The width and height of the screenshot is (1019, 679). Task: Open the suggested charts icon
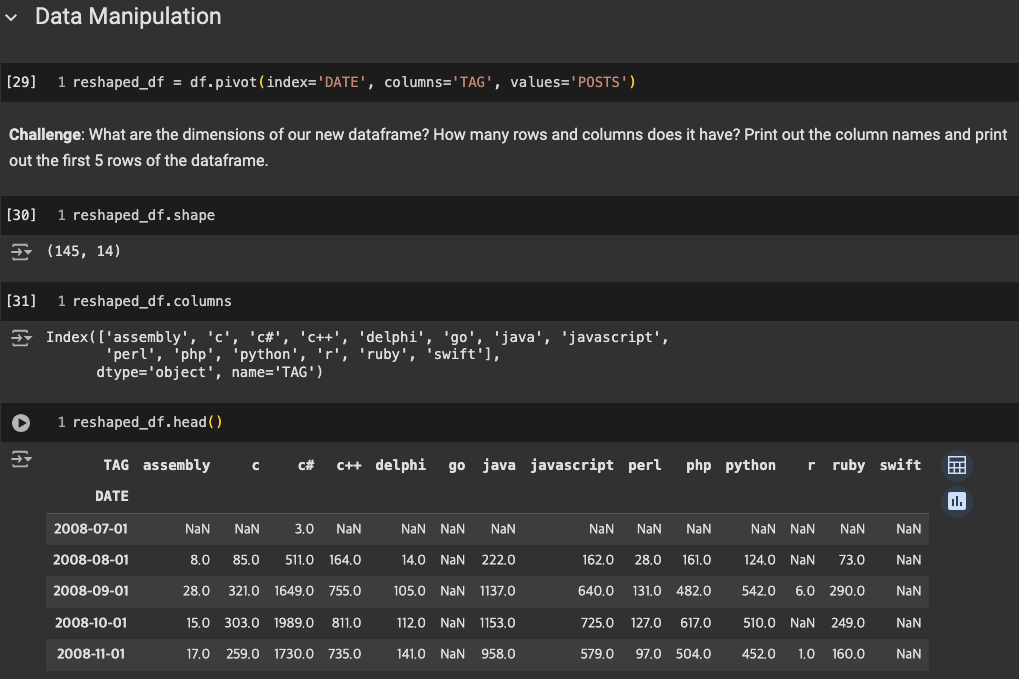pos(956,500)
